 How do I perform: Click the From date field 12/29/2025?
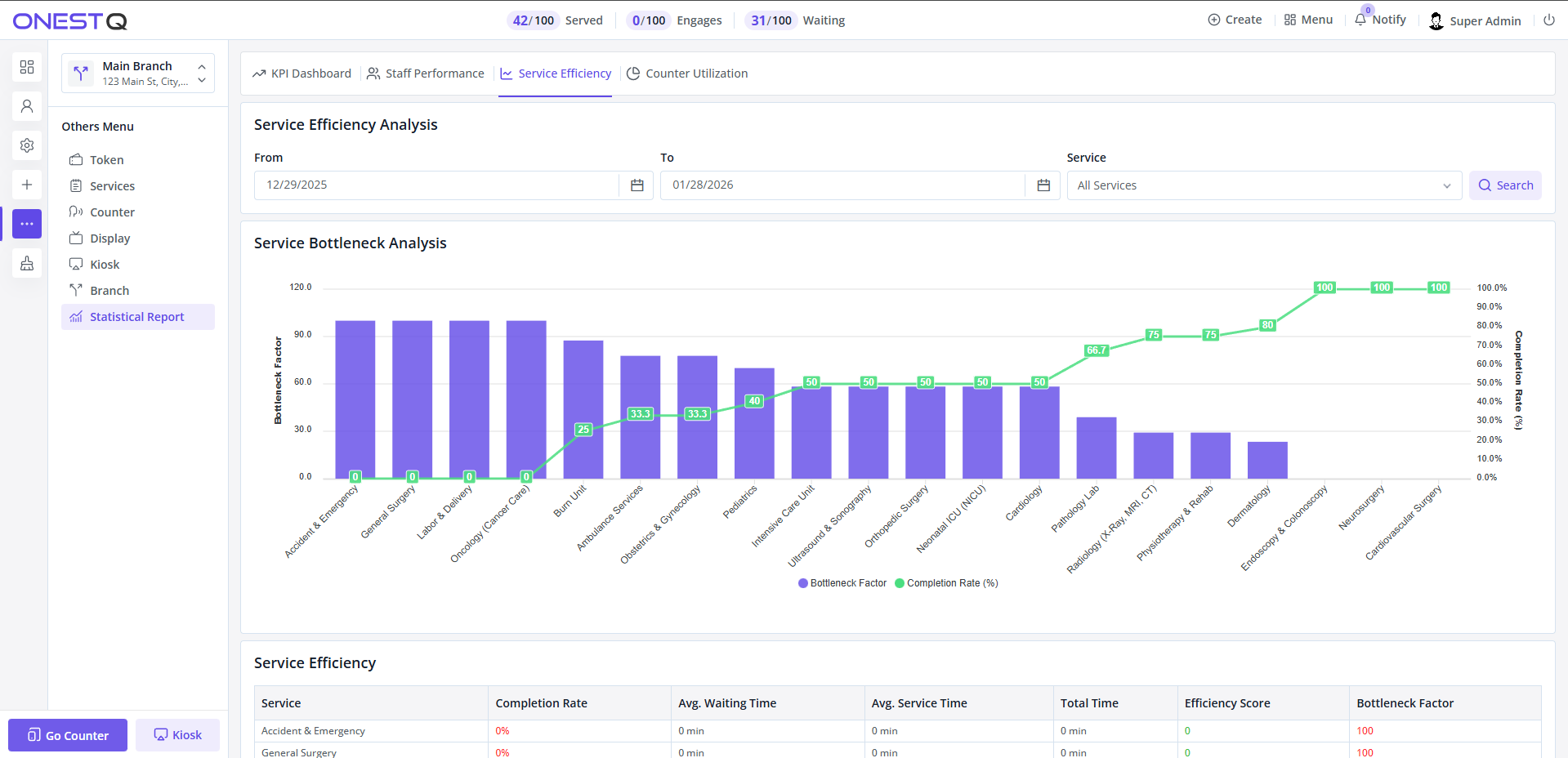click(x=436, y=185)
